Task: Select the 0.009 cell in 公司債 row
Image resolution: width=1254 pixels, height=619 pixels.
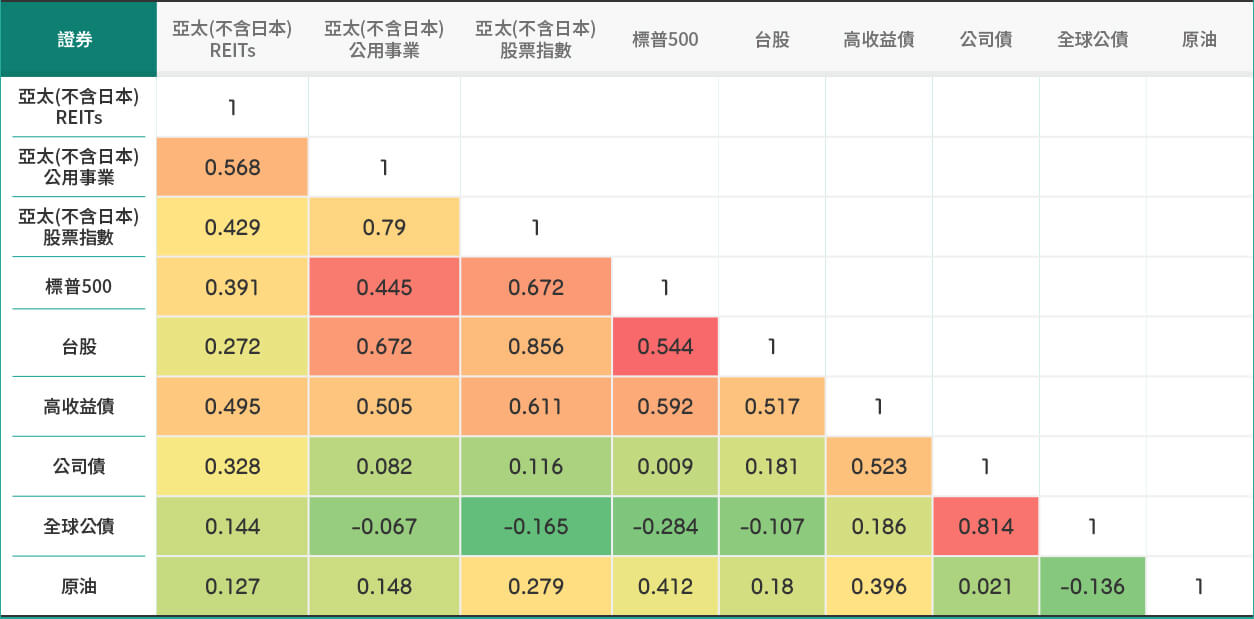Action: 665,467
